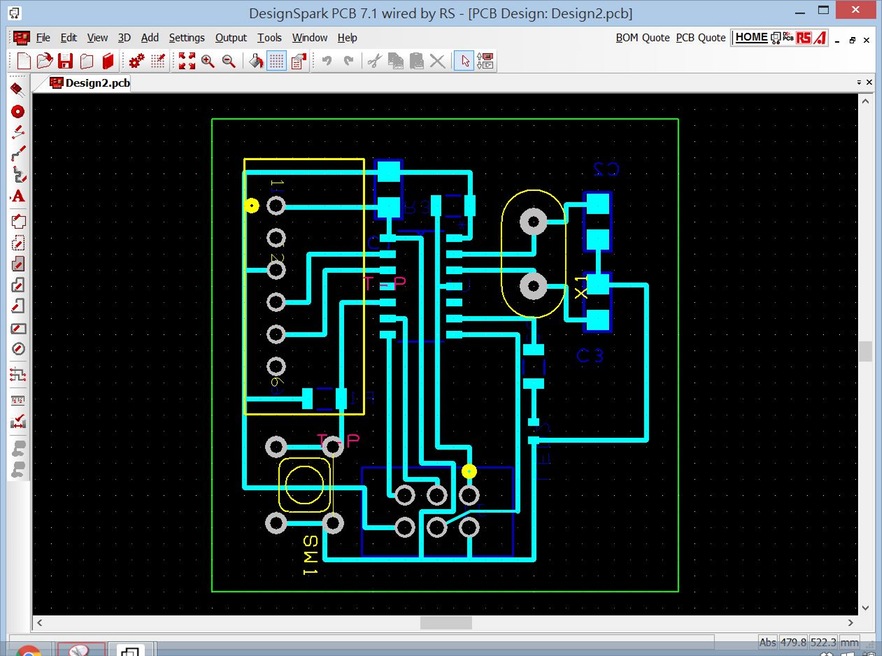
Task: Open the Settings menu
Action: pos(187,38)
